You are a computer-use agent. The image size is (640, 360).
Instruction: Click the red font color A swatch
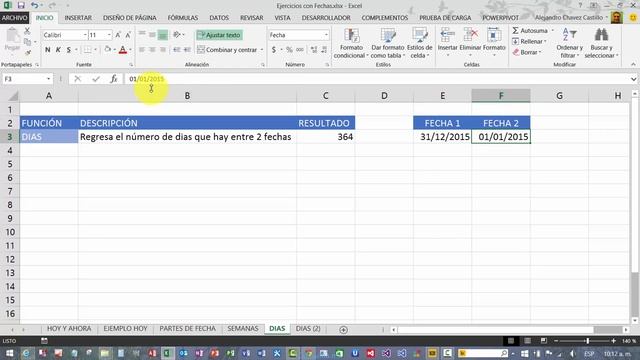[x=122, y=50]
